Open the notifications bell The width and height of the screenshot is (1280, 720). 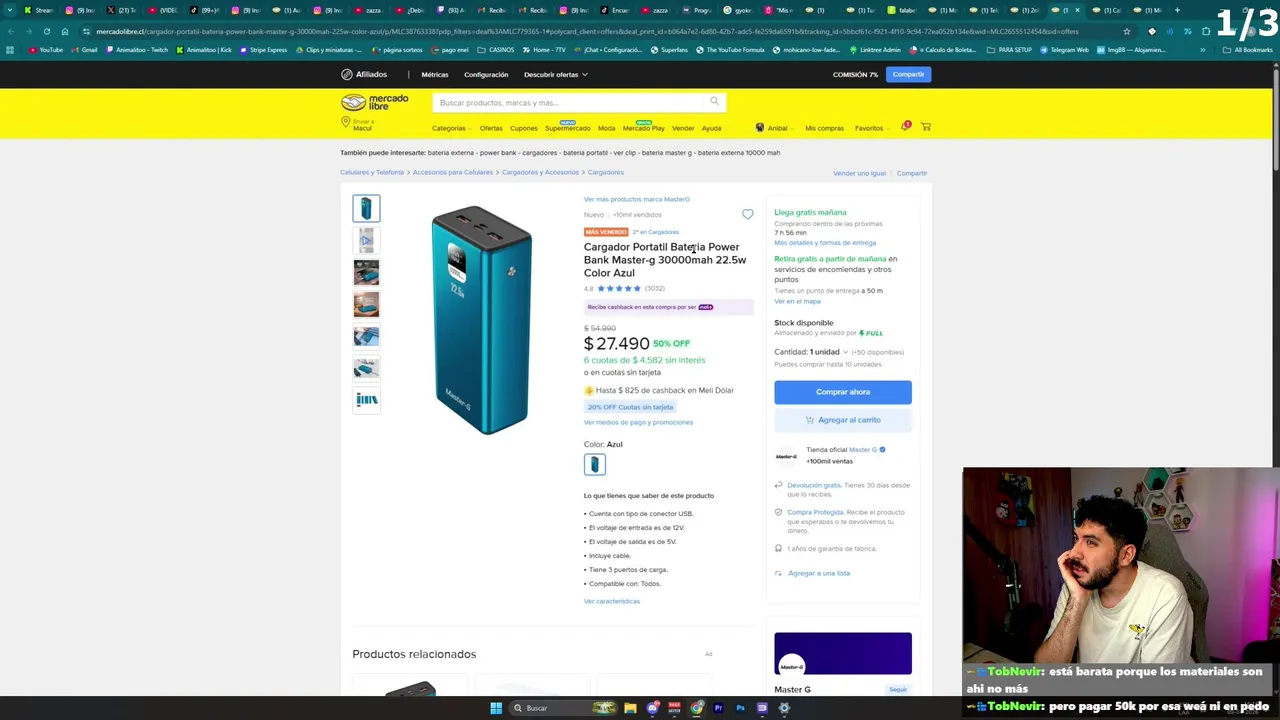click(906, 127)
